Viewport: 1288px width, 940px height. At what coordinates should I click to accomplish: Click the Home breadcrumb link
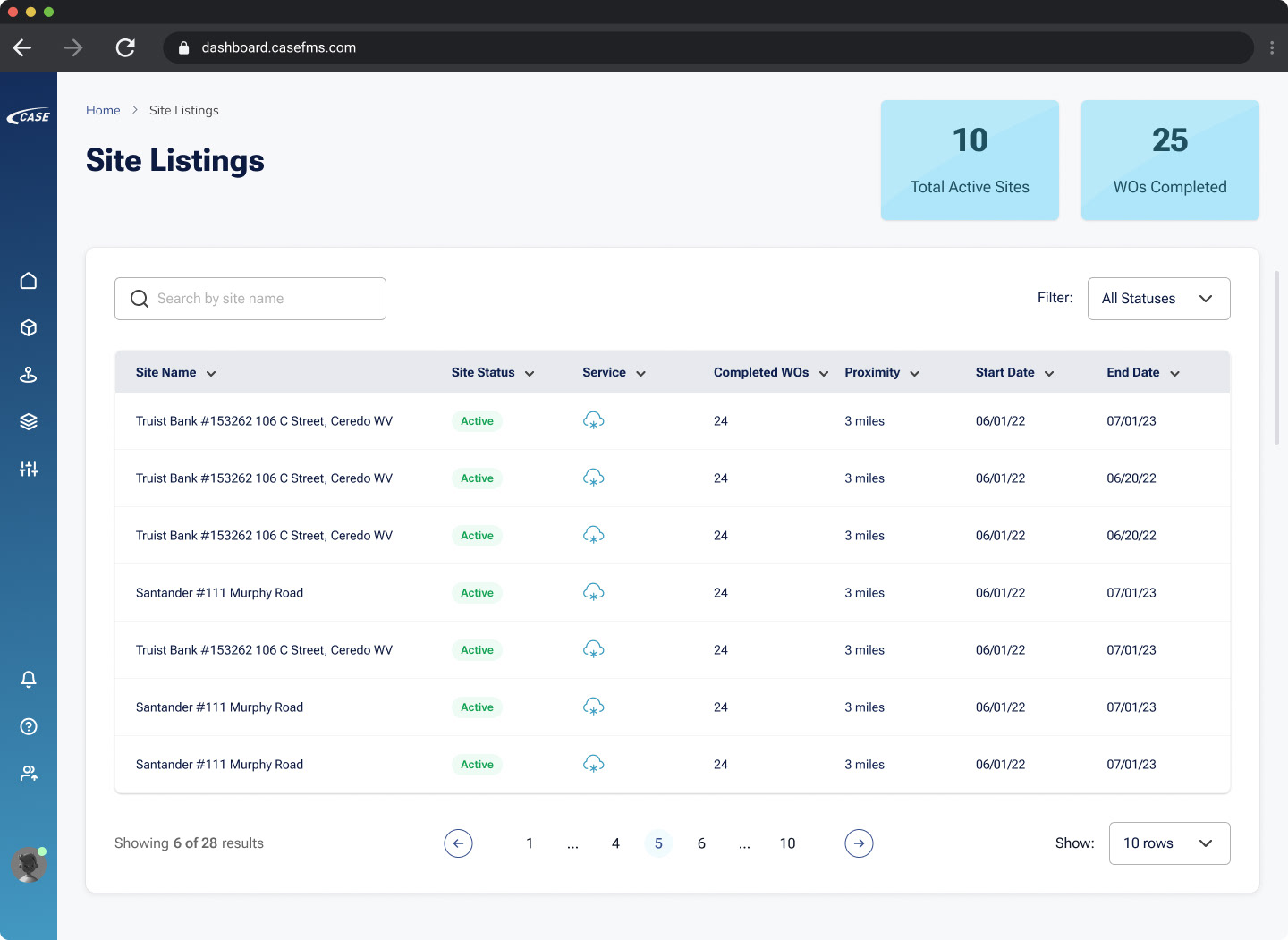pyautogui.click(x=103, y=110)
